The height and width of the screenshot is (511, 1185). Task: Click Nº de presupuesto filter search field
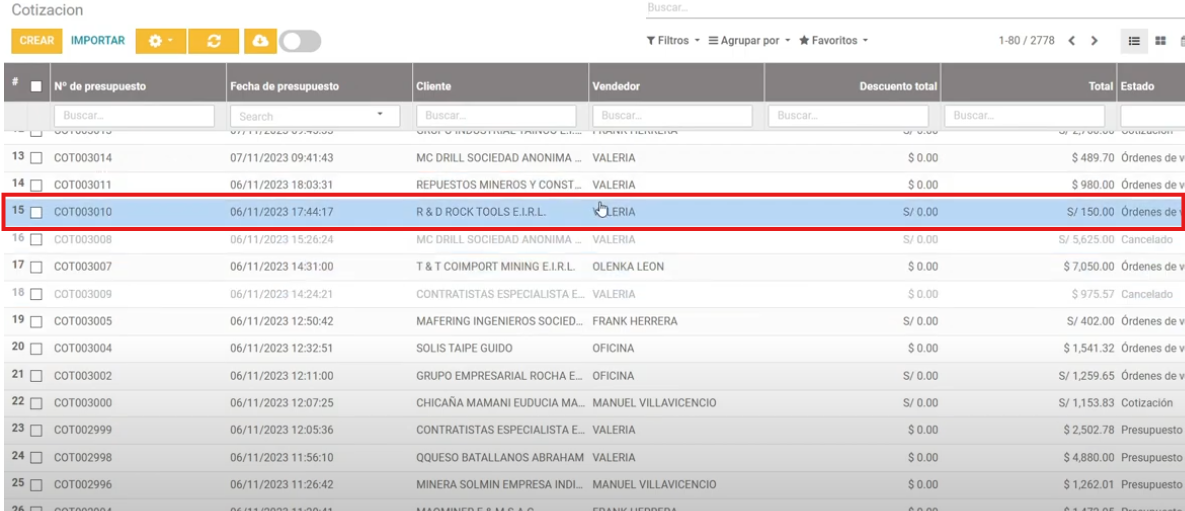pos(134,116)
